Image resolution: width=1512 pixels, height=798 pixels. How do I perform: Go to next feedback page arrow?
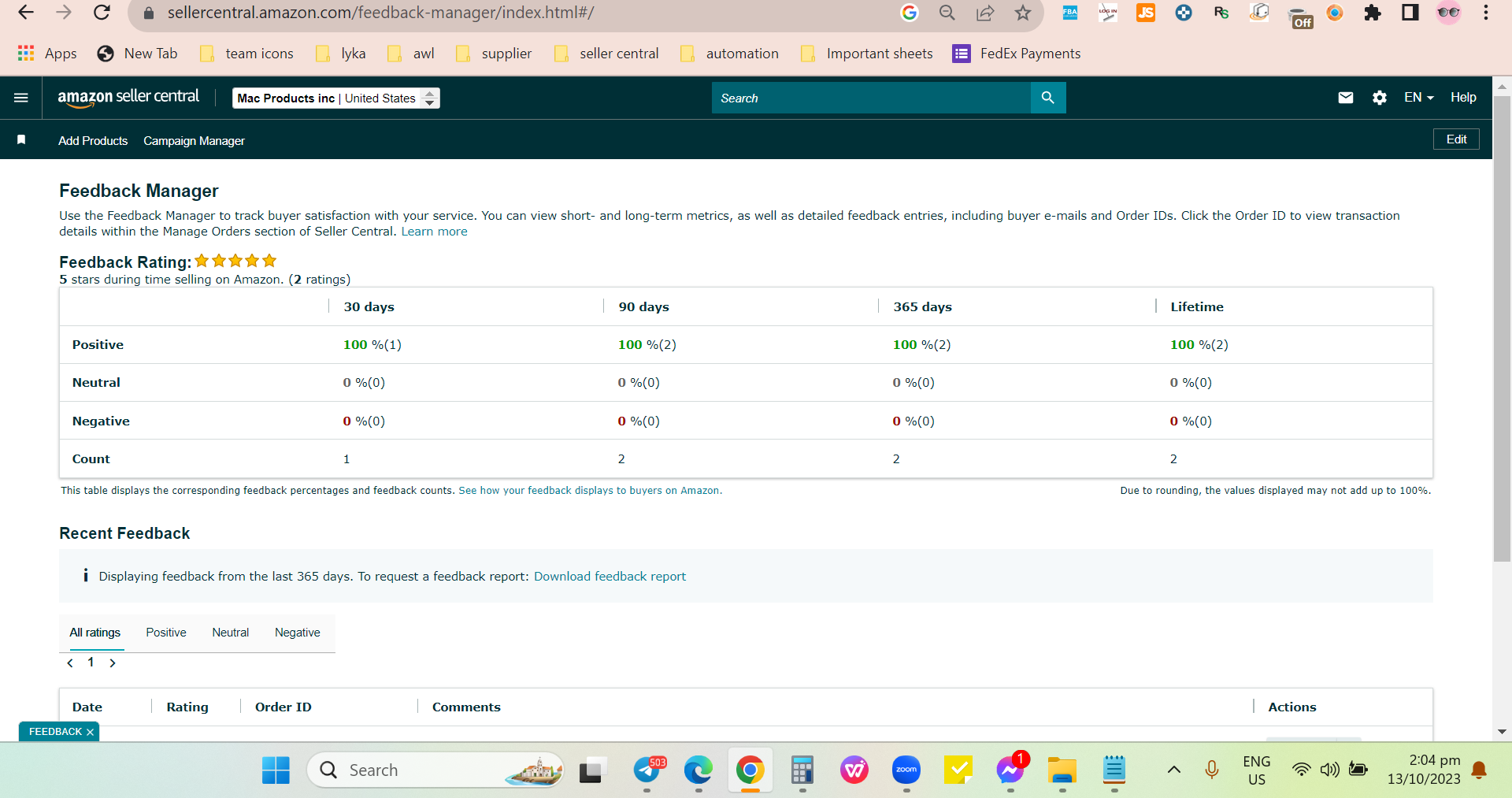pos(113,663)
